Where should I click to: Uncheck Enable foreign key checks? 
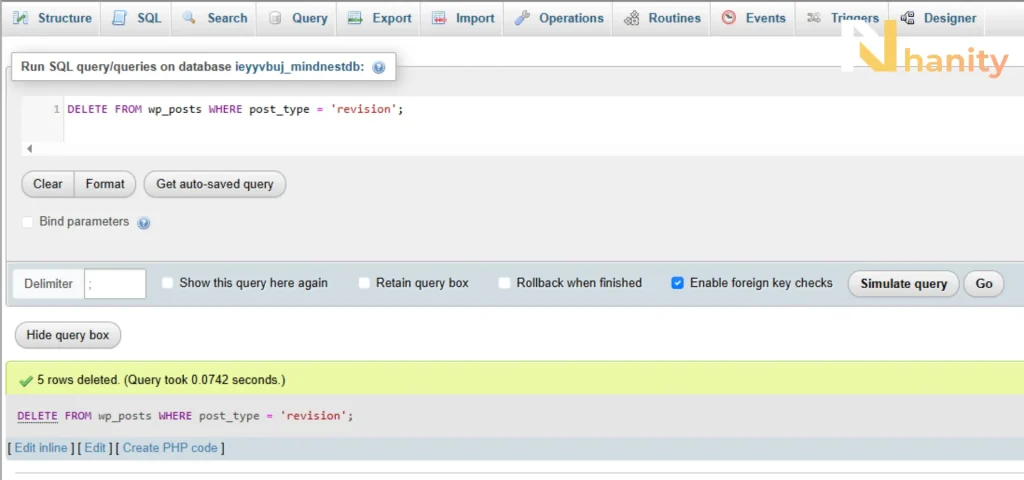tap(678, 283)
